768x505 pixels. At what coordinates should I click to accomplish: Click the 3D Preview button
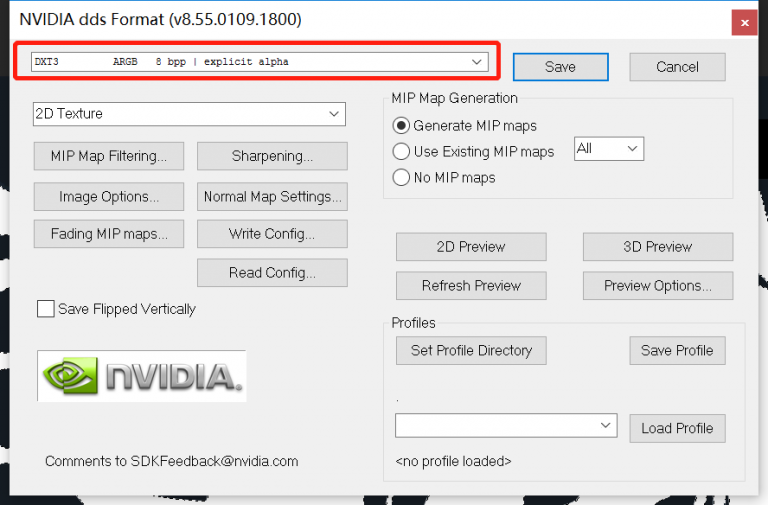tap(658, 247)
